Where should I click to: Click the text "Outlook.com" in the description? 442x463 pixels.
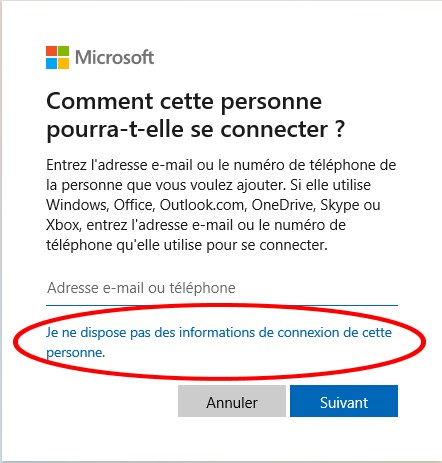pos(202,205)
